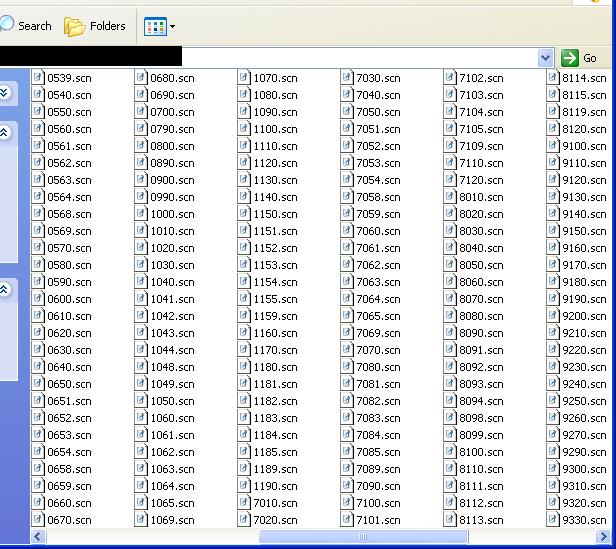616x549 pixels.
Task: Select the 7102.scn file icon
Action: (449, 77)
